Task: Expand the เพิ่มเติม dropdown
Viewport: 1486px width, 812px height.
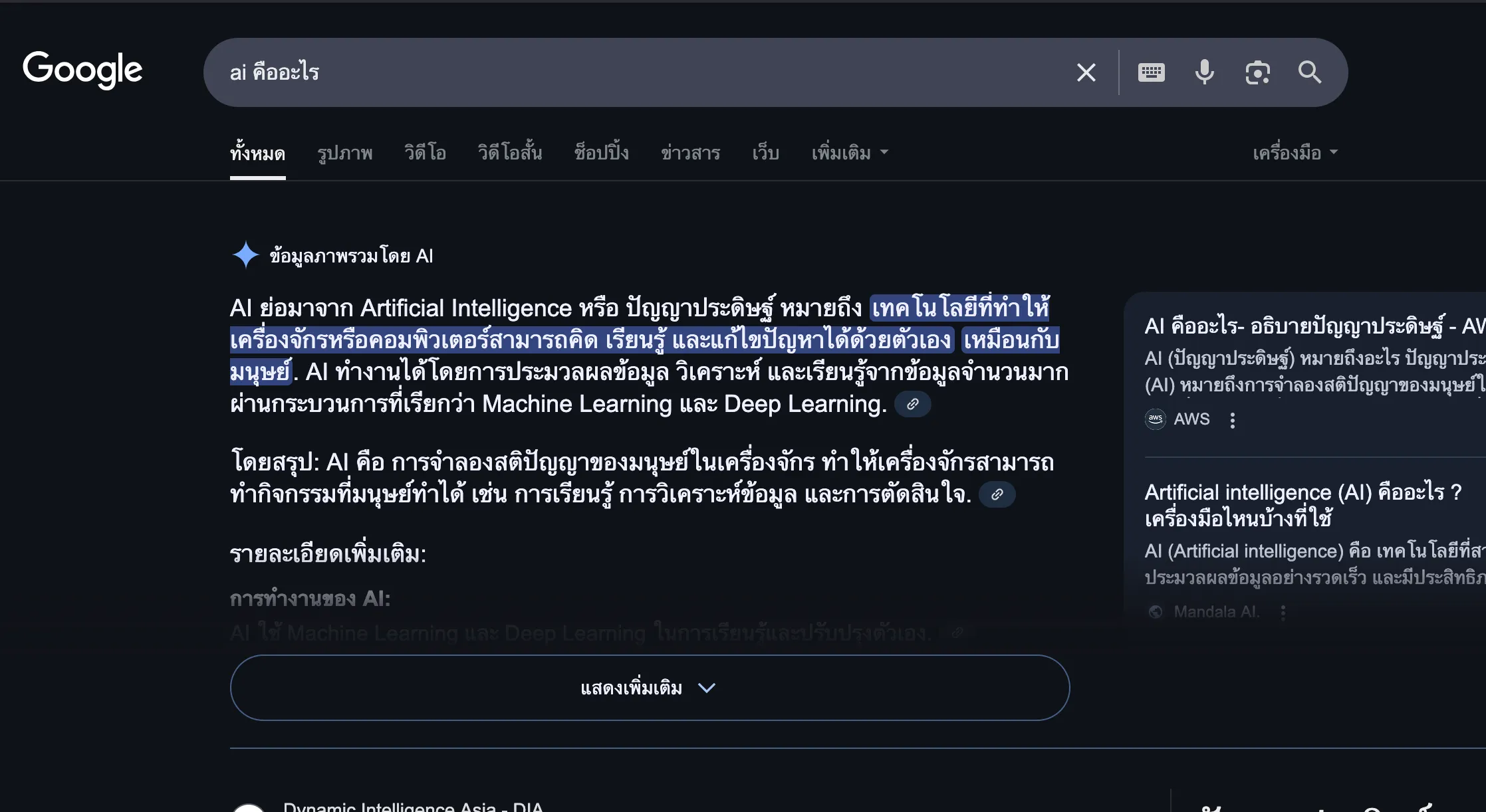Action: tap(850, 153)
